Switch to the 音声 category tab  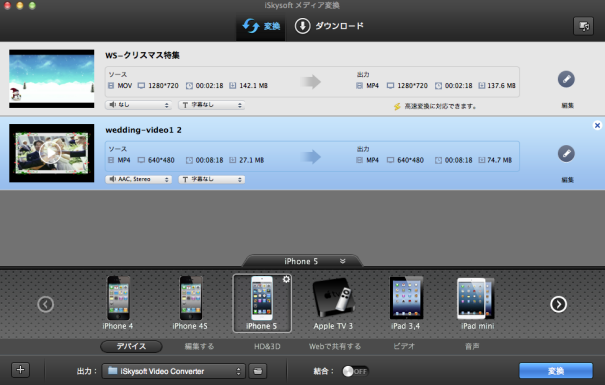(x=472, y=346)
